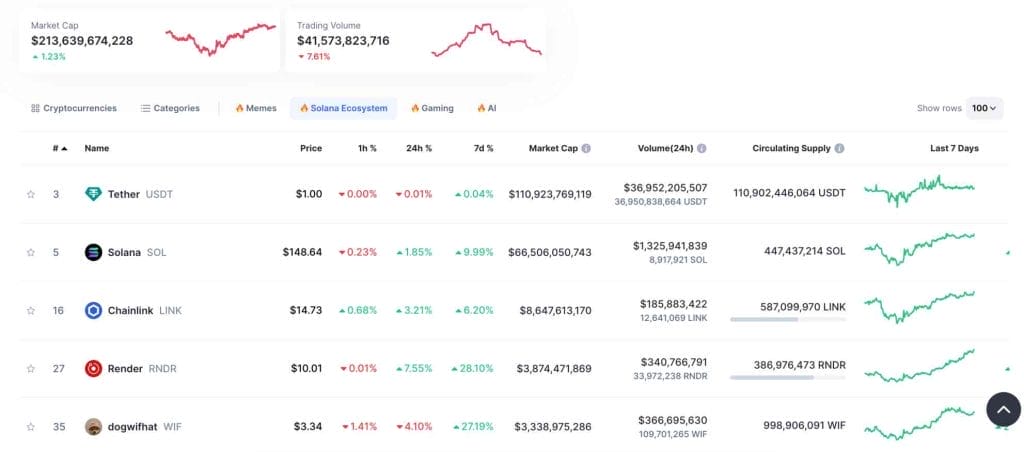The image size is (1024, 452).
Task: Click the Volume(24h) info icon
Action: (701, 148)
